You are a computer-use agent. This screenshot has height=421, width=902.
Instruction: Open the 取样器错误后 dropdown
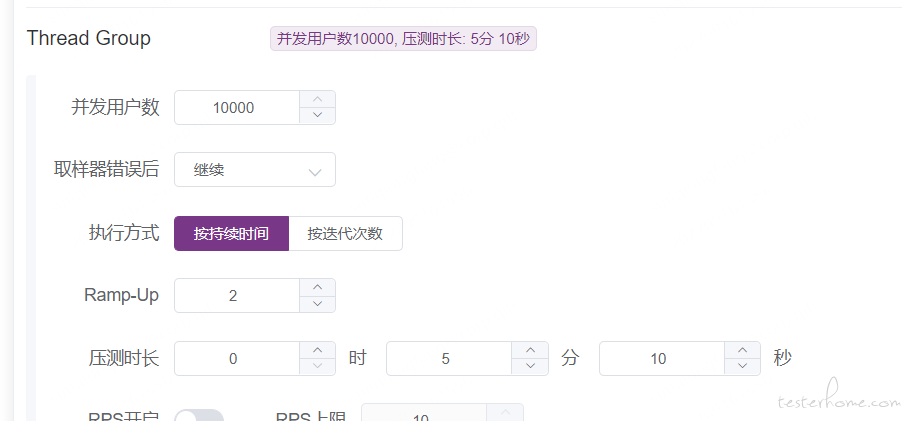click(x=255, y=170)
